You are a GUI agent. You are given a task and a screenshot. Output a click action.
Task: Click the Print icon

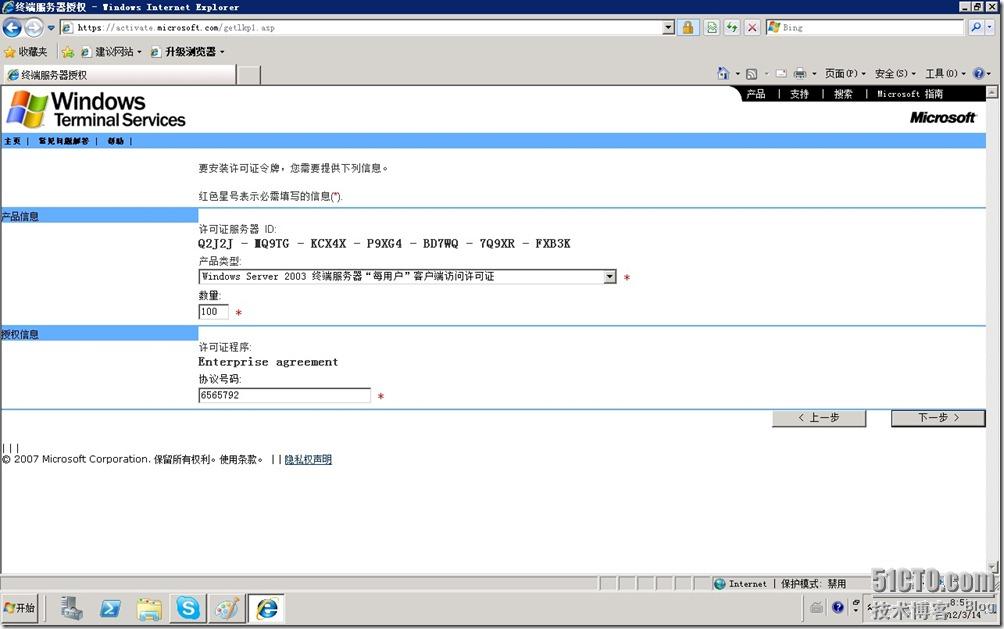click(x=800, y=74)
